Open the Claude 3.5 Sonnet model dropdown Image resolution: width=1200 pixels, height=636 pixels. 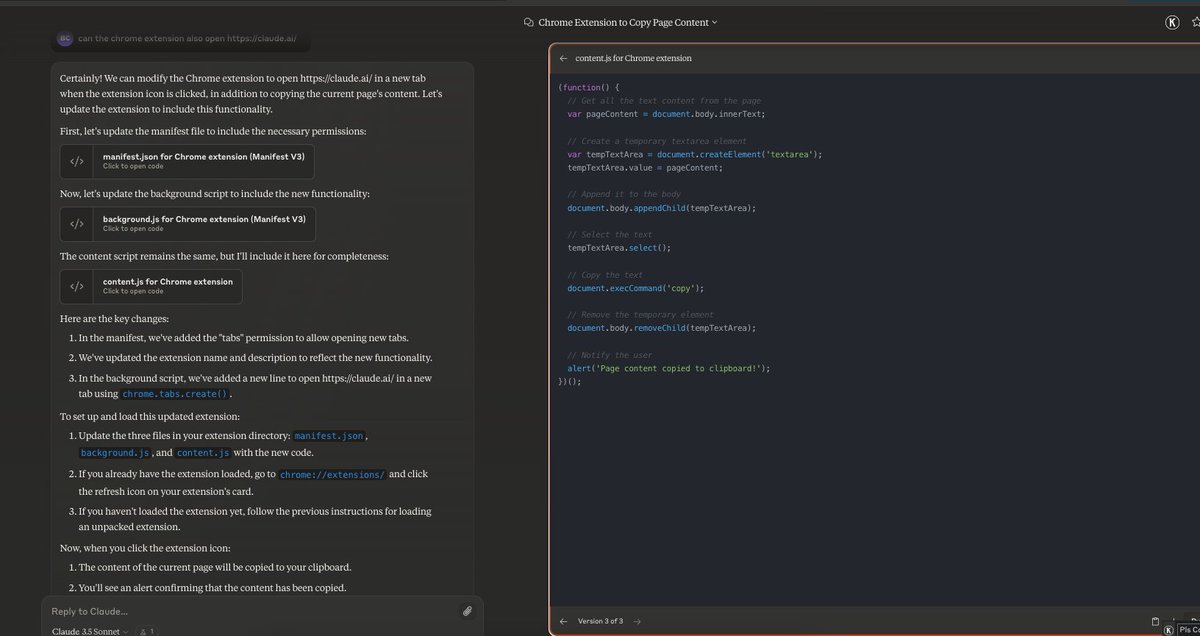90,631
